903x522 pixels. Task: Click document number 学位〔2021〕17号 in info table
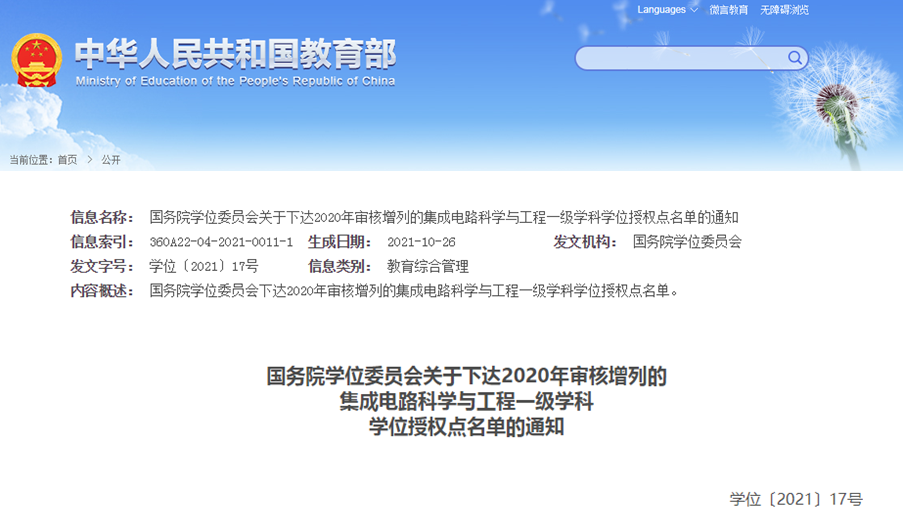[204, 266]
